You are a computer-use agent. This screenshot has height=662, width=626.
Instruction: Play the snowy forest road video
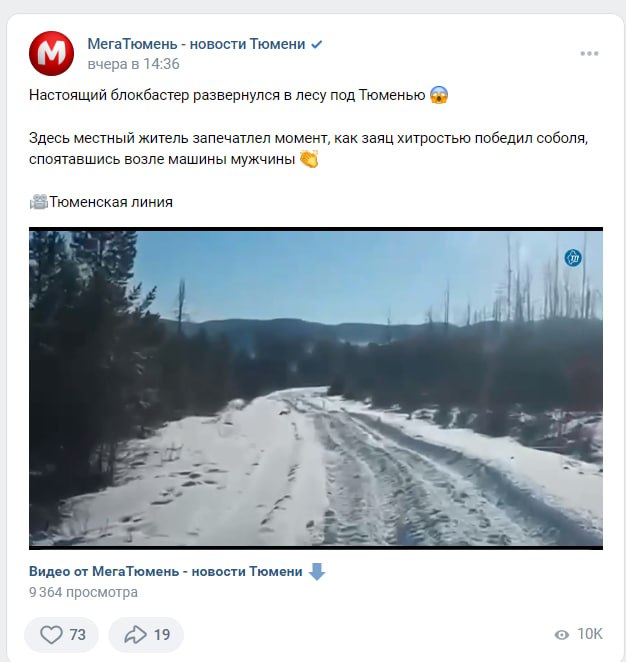(316, 388)
